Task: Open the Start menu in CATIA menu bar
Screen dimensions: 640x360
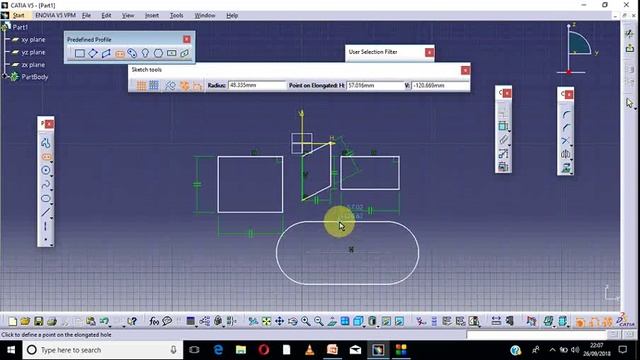Action: 18,16
